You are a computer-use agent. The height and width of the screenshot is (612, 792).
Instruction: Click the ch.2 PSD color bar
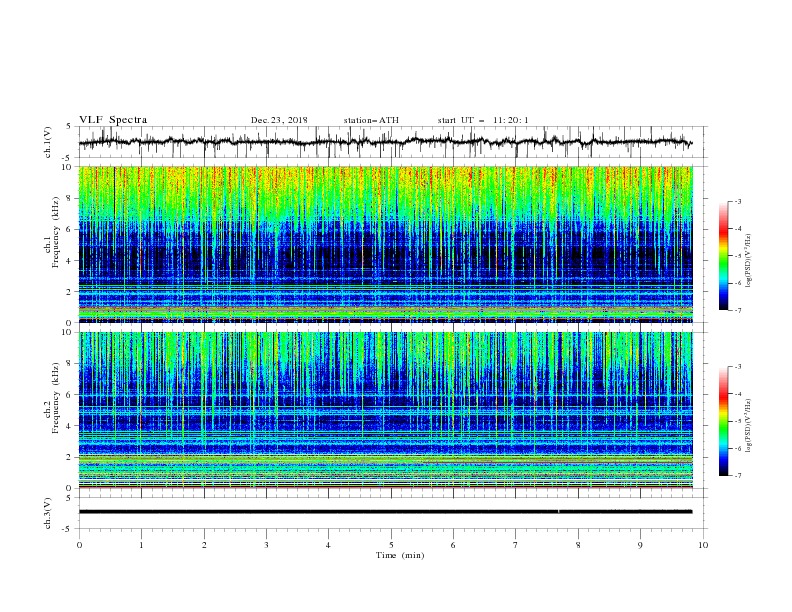point(723,421)
